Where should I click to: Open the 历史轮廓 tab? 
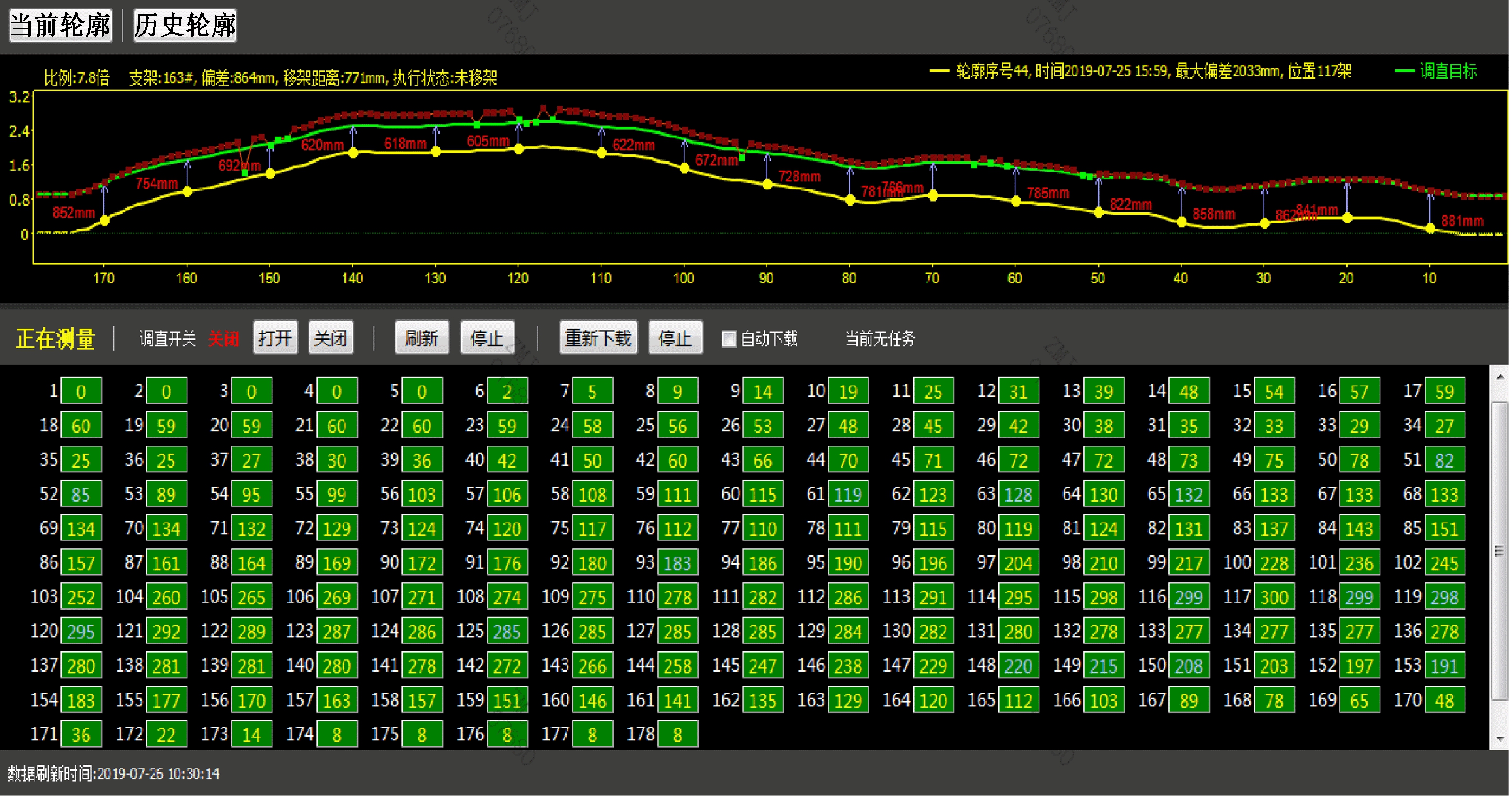pos(185,25)
